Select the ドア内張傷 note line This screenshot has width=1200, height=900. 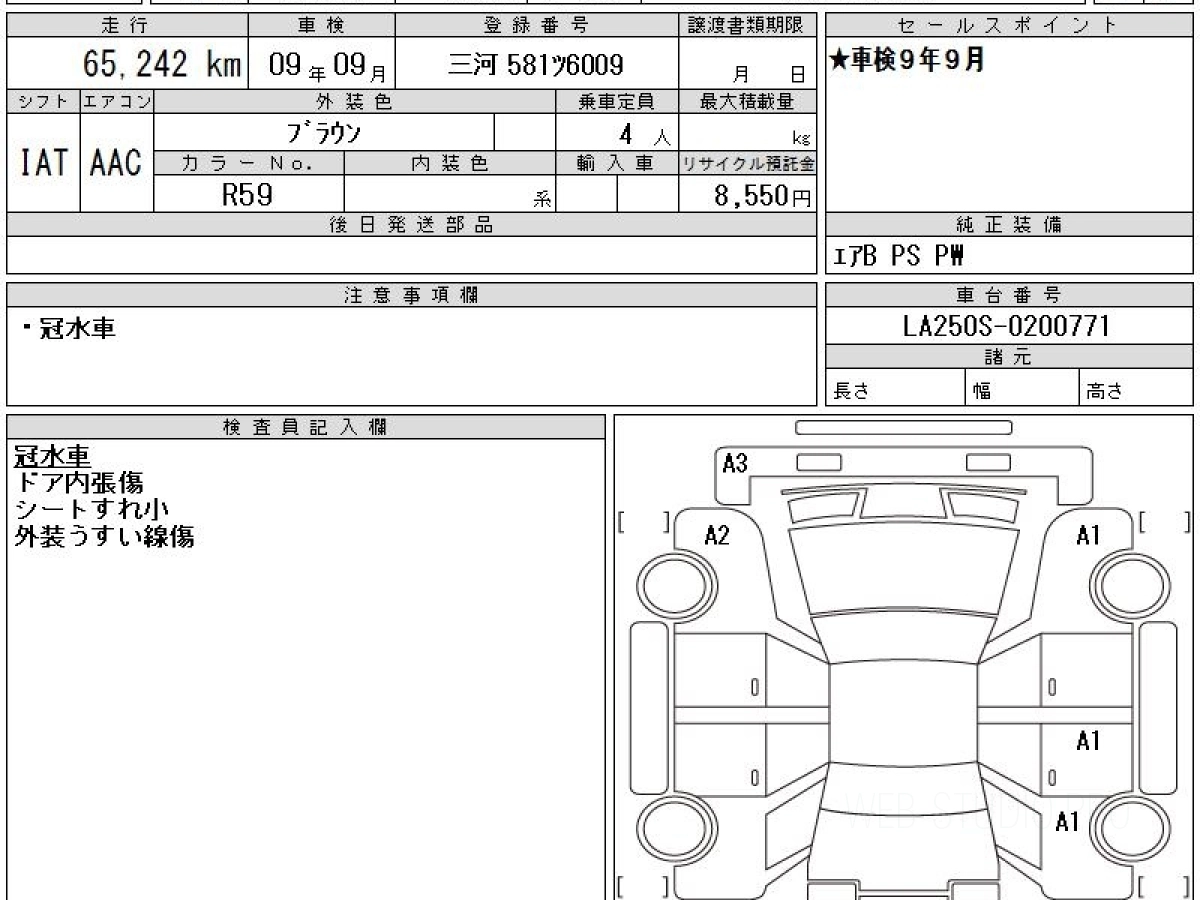coord(79,484)
